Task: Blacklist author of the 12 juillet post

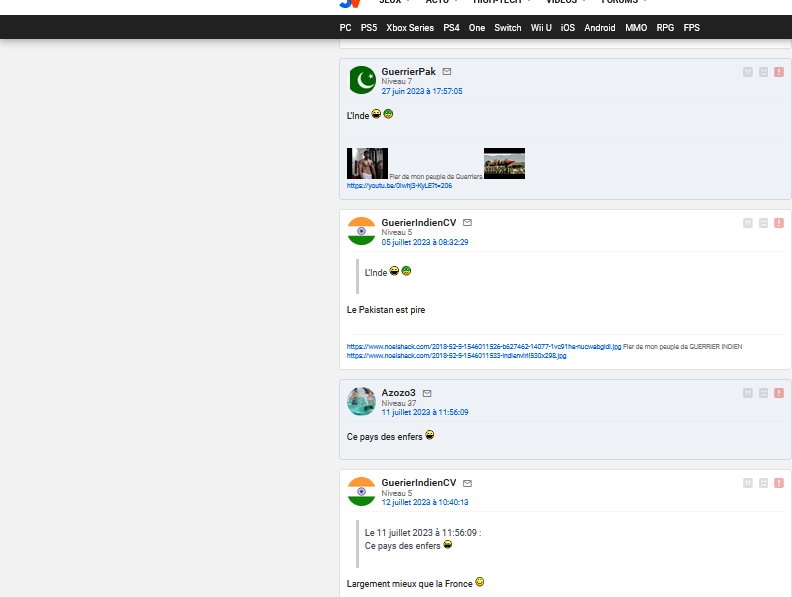Action: (x=763, y=483)
